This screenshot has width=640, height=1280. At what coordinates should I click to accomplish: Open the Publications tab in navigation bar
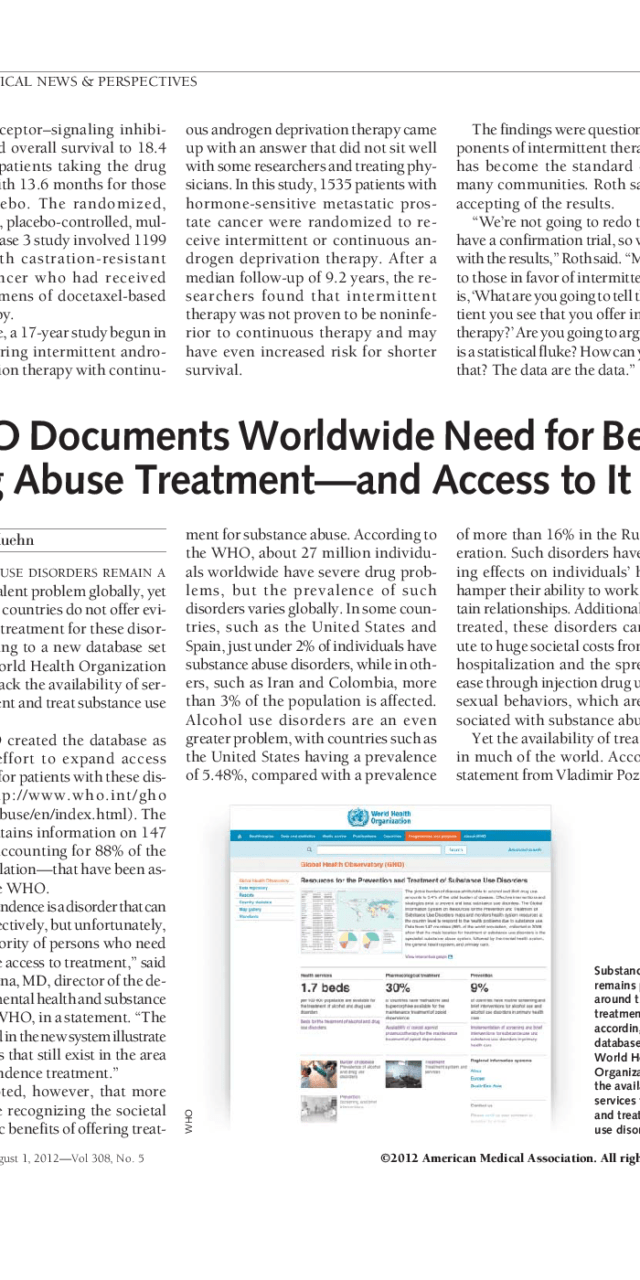(x=364, y=835)
